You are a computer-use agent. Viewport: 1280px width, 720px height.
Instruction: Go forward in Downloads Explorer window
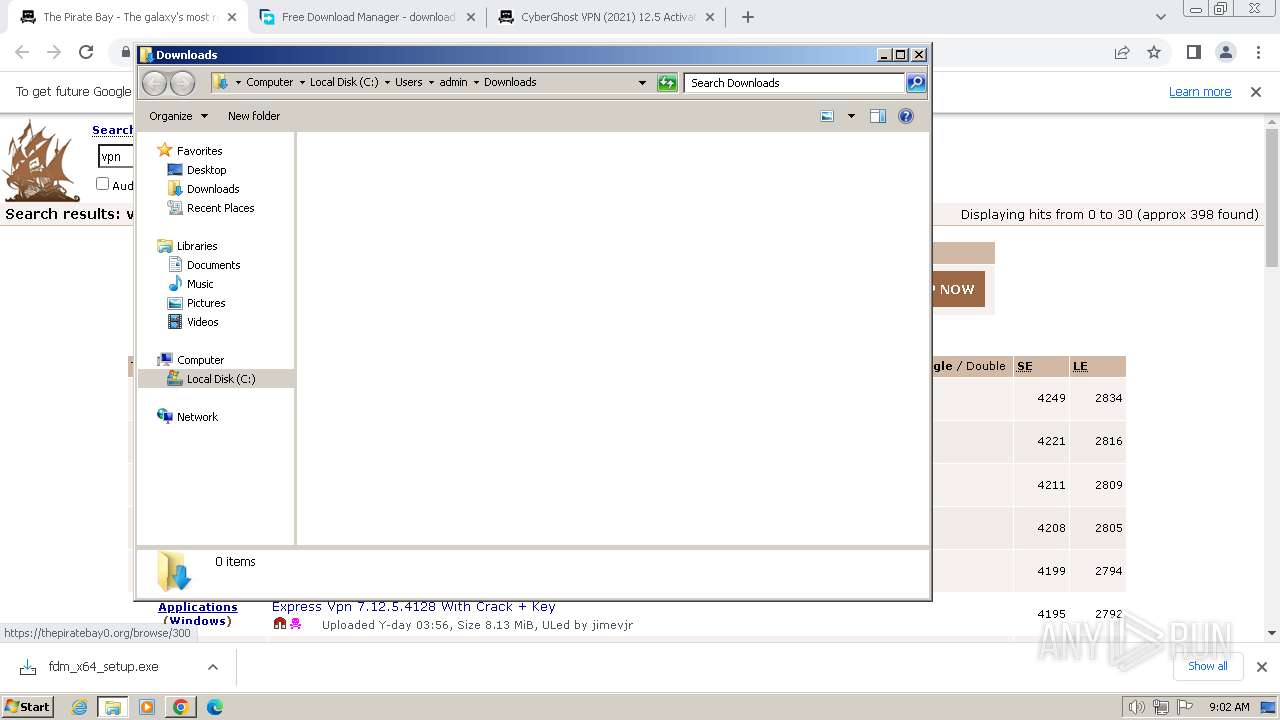[182, 83]
